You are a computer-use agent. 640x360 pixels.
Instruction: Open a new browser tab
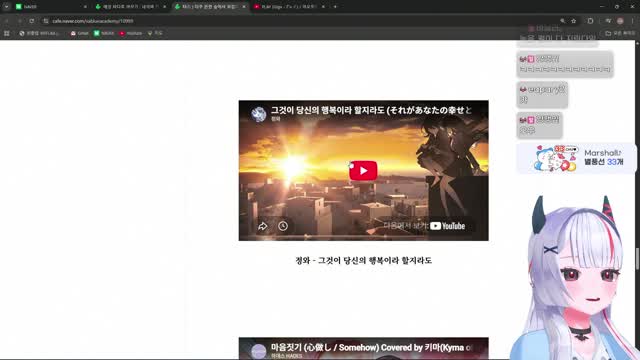(335, 7)
